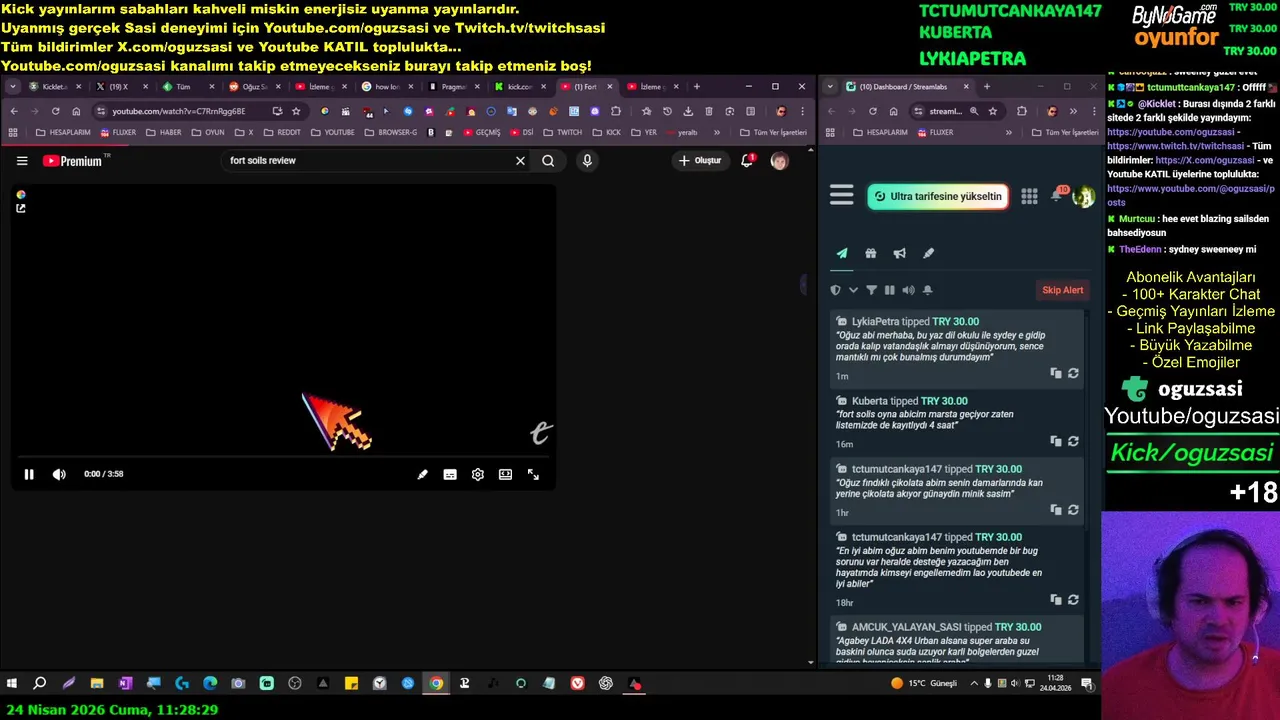Open the Oluştur create button

pyautogui.click(x=699, y=160)
